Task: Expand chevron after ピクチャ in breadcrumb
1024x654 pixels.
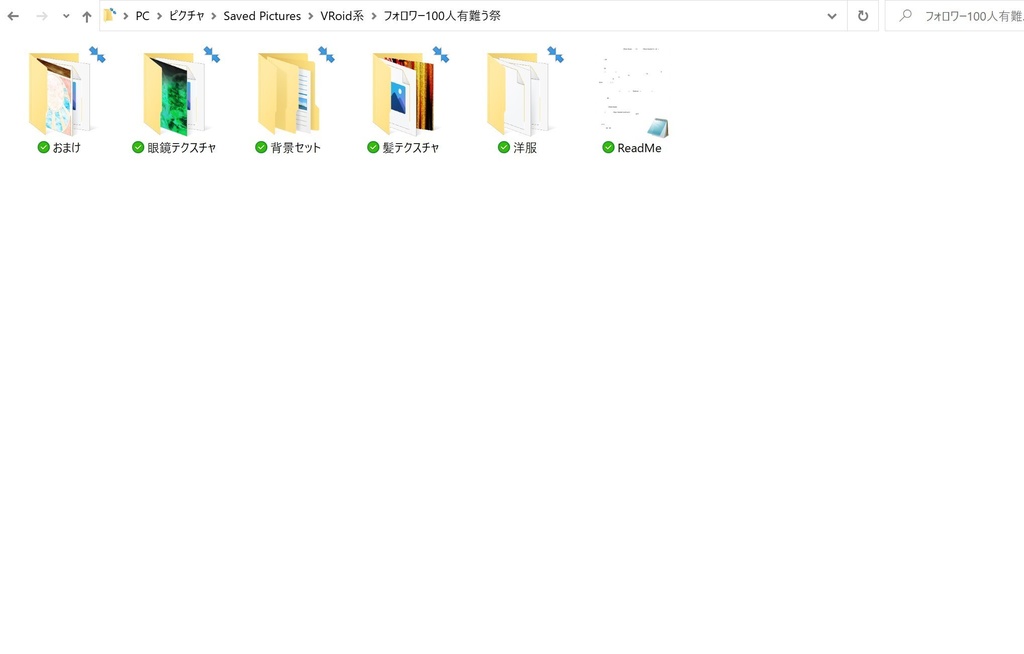Action: (214, 16)
